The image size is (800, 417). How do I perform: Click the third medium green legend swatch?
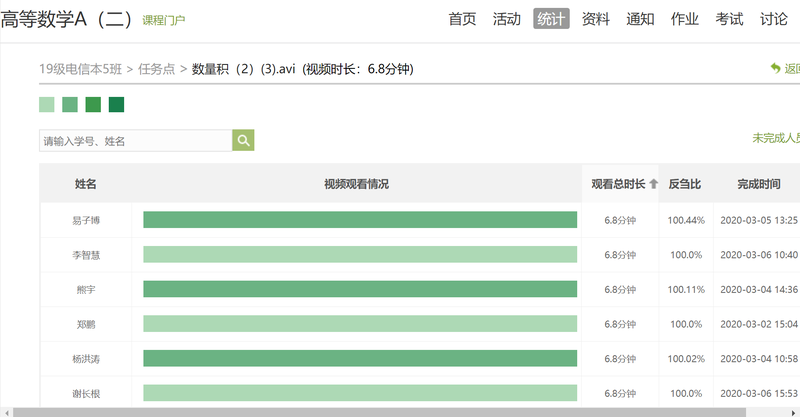[x=93, y=105]
